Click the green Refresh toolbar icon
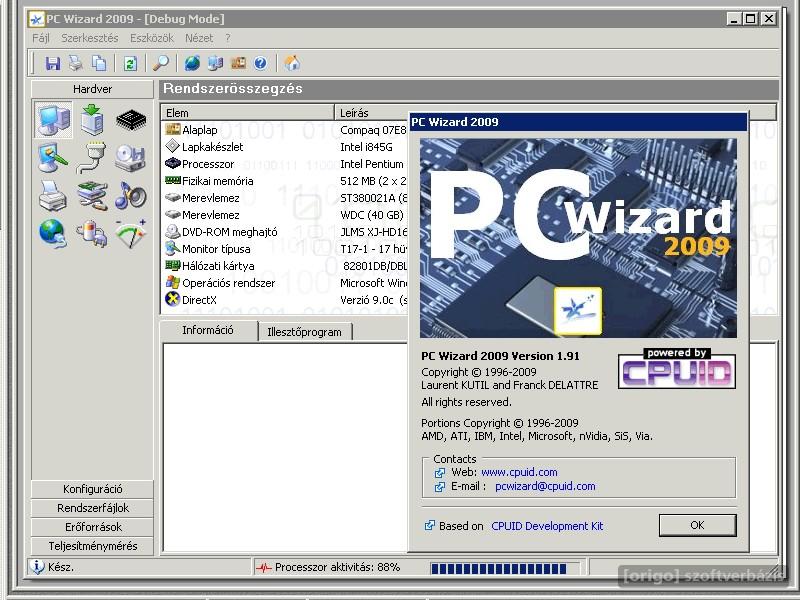 130,63
